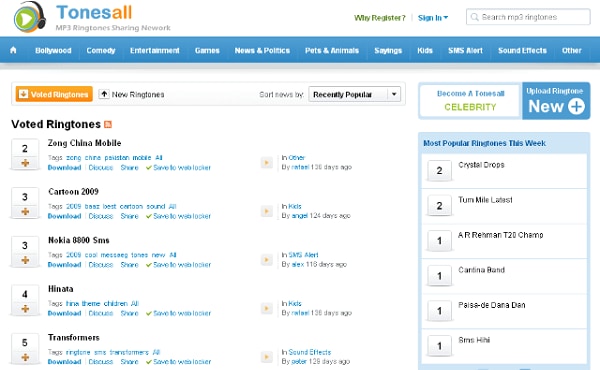The height and width of the screenshot is (370, 600).
Task: Open the Games category
Action: (x=207, y=51)
